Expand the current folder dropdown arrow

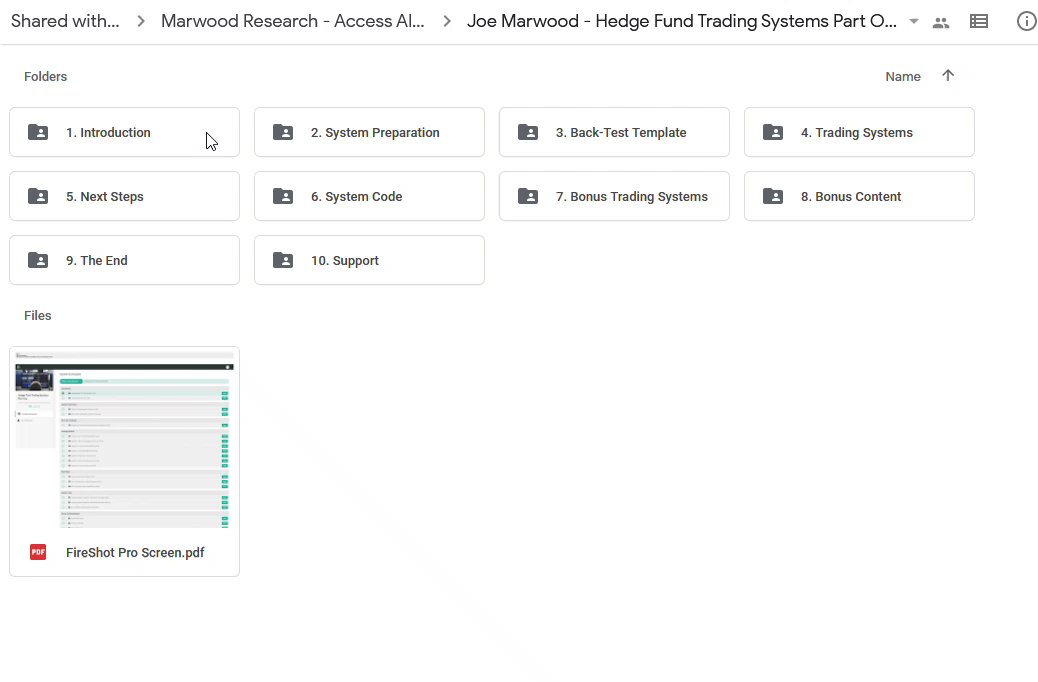coord(914,22)
